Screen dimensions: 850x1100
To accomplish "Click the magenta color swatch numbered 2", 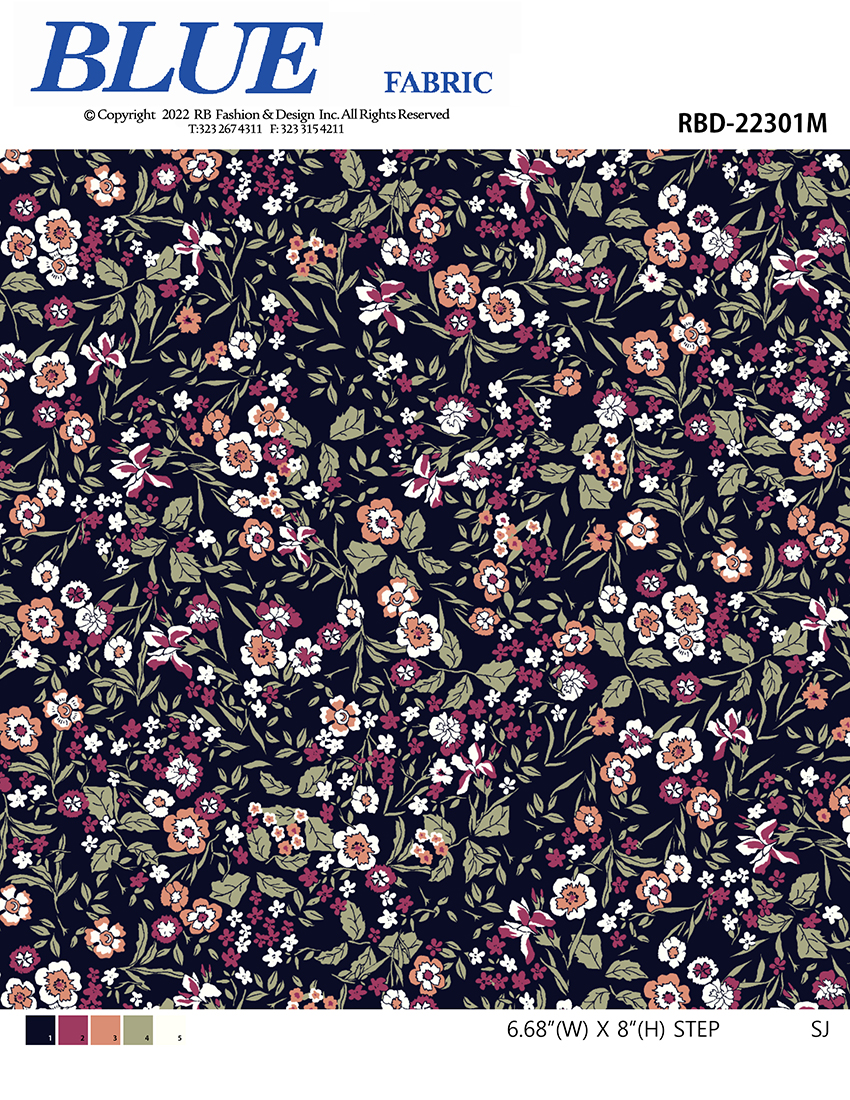I will pos(73,1030).
